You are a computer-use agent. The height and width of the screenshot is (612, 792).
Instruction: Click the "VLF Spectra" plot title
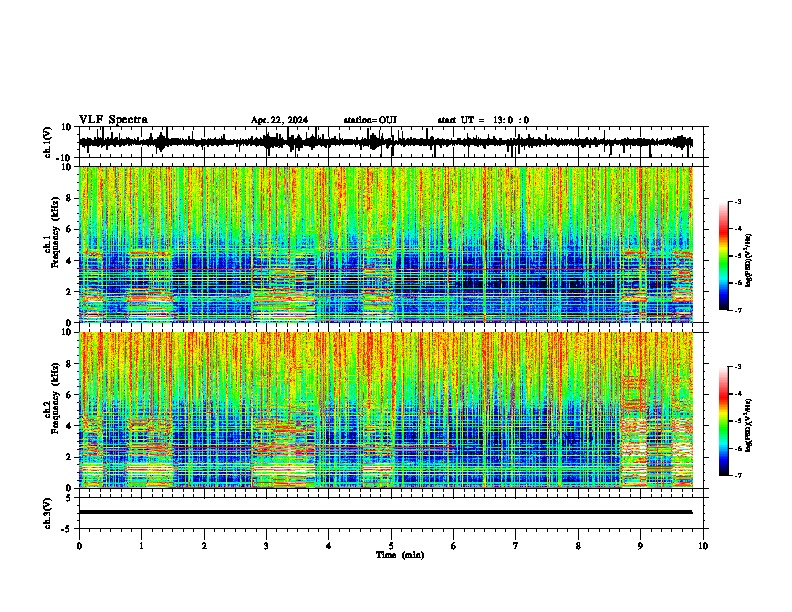click(113, 120)
